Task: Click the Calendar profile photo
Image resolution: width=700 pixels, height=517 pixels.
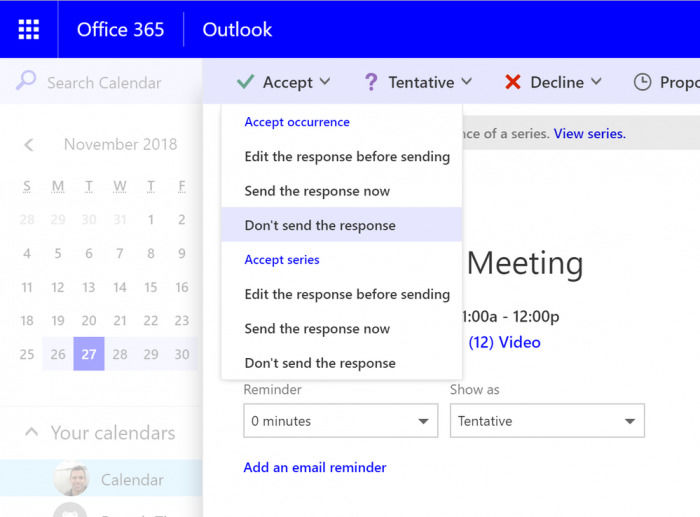Action: click(x=71, y=479)
